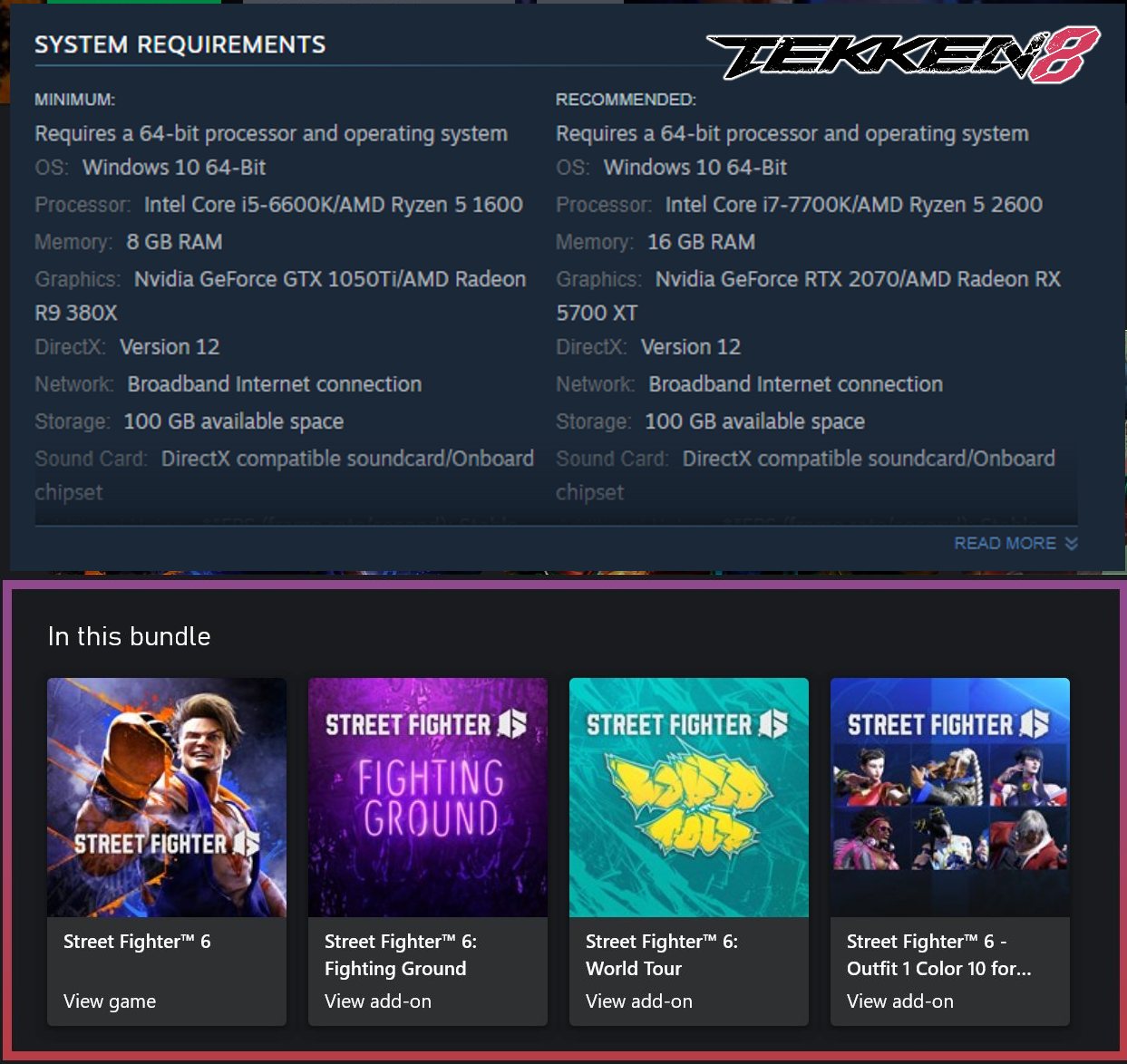Click the RECOMMENDED: column label
This screenshot has width=1127, height=1064.
pyautogui.click(x=626, y=100)
